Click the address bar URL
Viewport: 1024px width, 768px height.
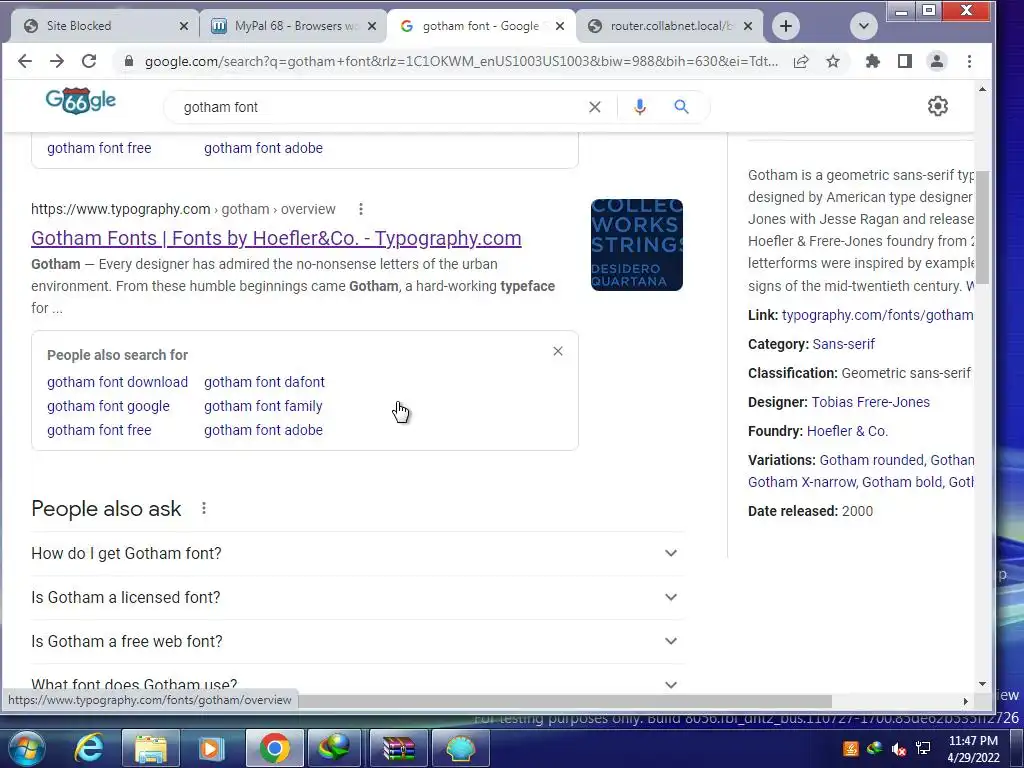461,61
